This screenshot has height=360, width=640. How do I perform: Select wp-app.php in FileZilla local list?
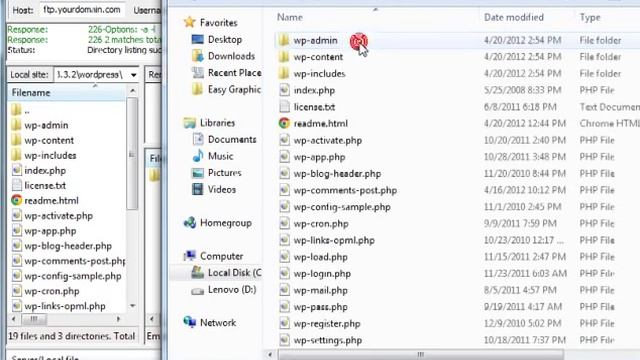pyautogui.click(x=50, y=231)
